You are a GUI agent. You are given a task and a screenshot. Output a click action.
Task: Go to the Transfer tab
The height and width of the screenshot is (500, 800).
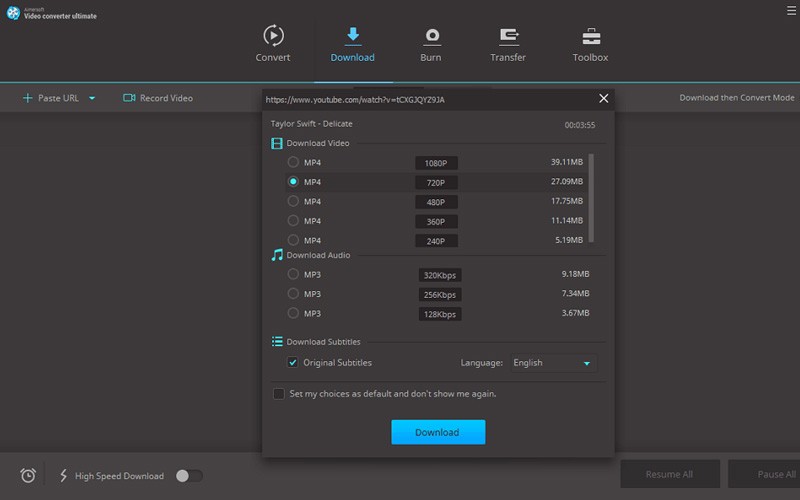(508, 45)
